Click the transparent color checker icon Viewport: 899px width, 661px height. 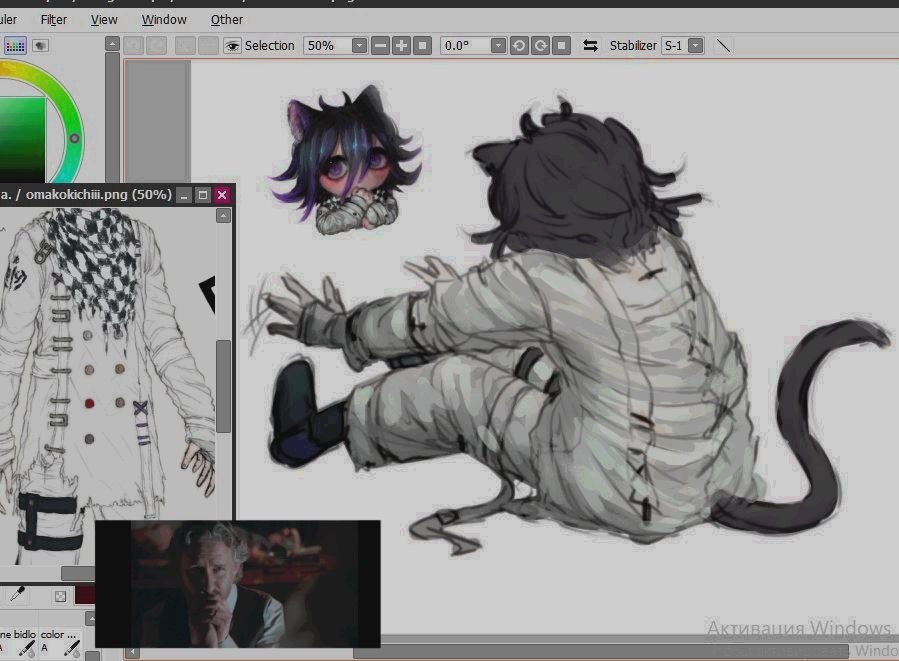pyautogui.click(x=60, y=596)
